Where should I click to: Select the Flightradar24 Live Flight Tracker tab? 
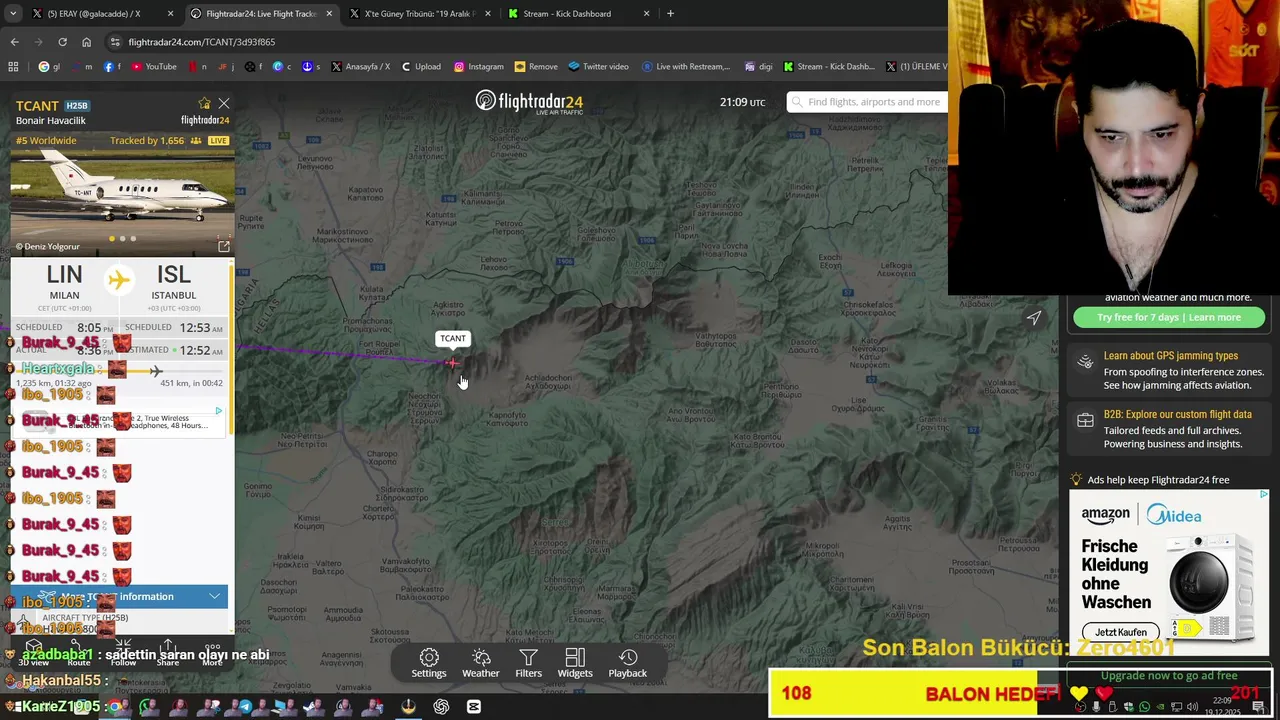pyautogui.click(x=260, y=14)
